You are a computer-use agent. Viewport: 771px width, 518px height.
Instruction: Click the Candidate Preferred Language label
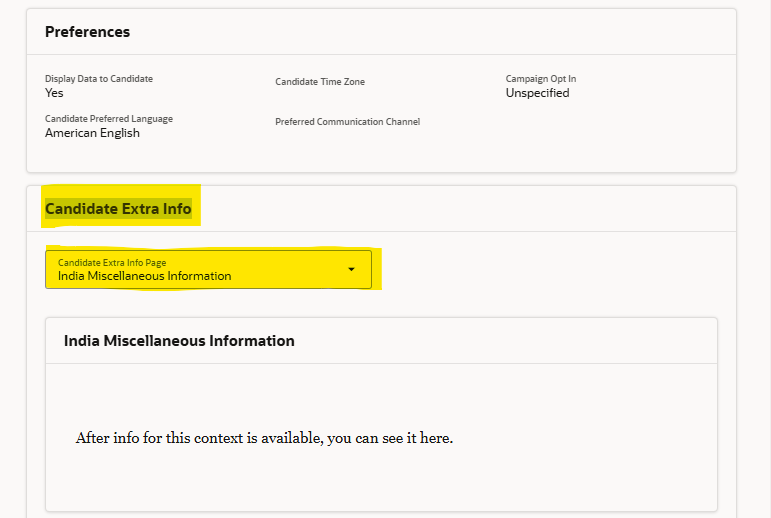(109, 119)
